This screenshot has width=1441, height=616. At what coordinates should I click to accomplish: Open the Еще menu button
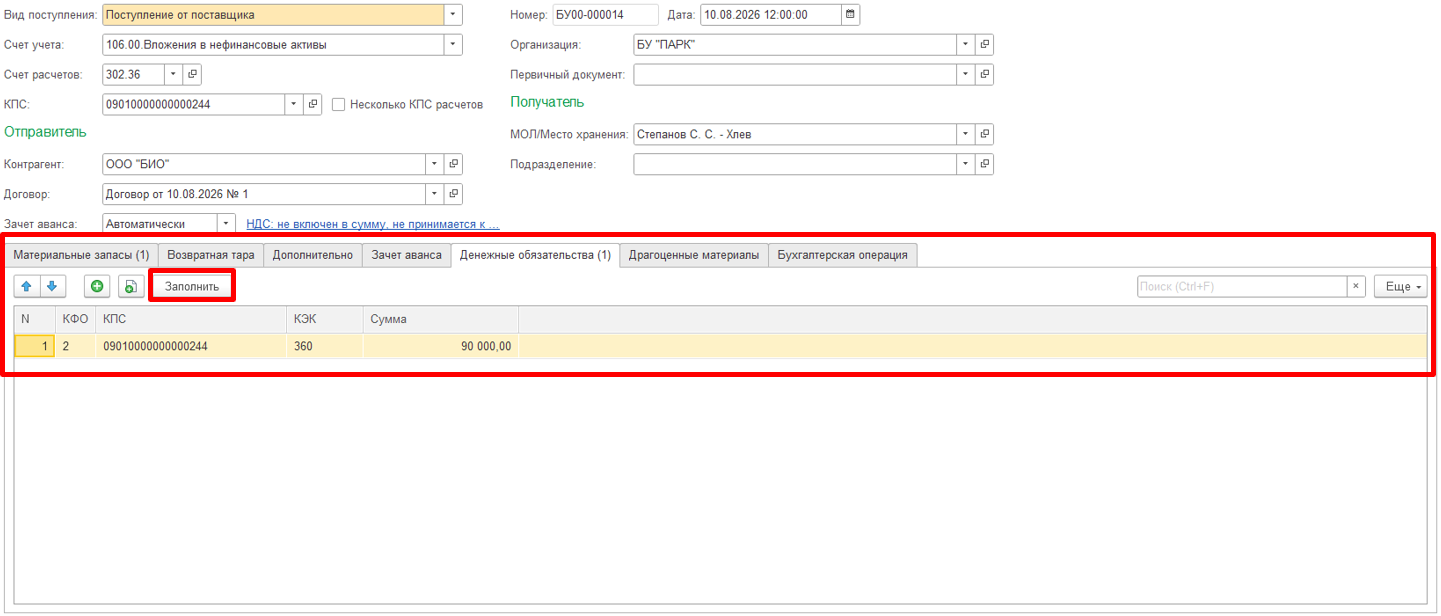click(x=1400, y=286)
